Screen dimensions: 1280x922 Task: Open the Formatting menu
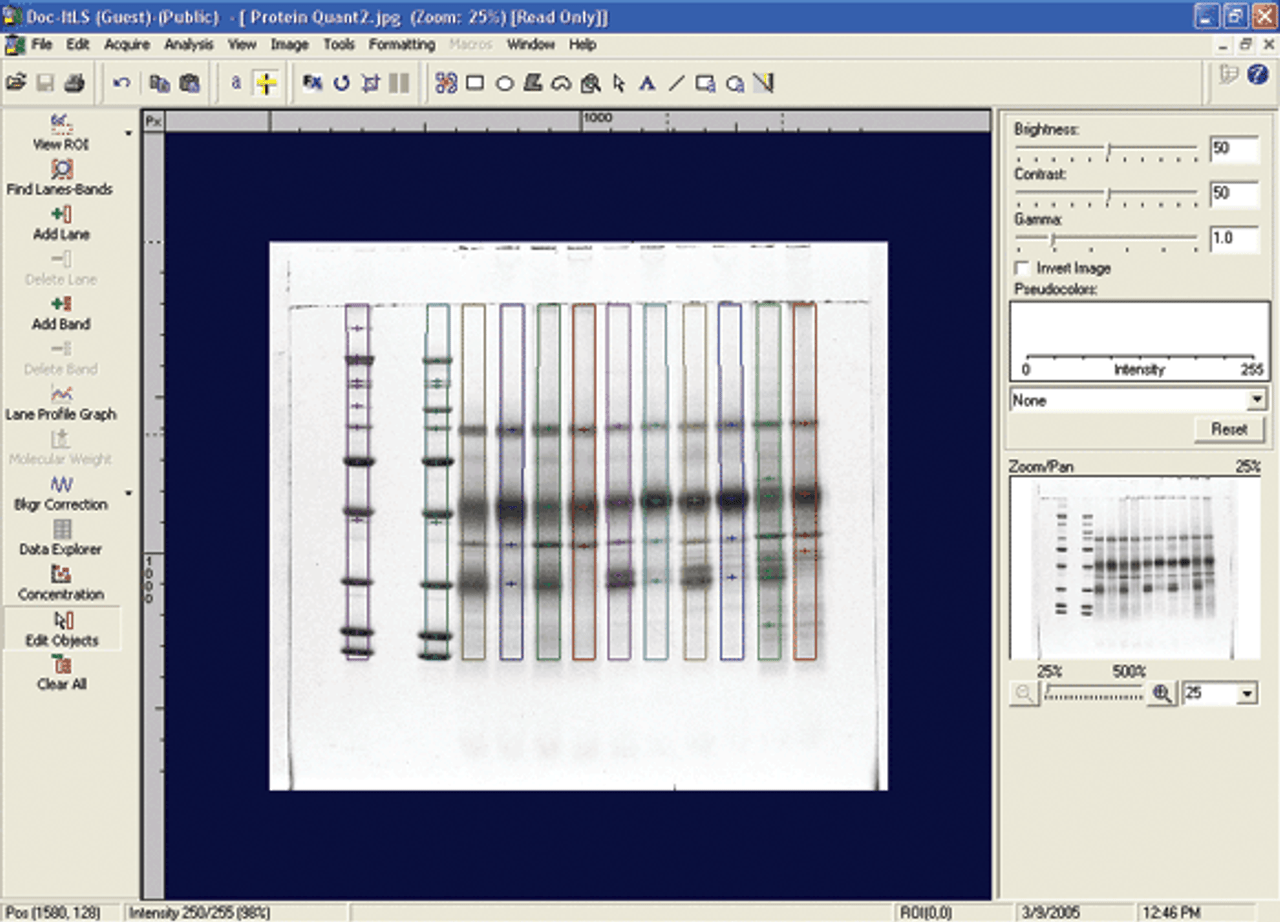point(402,44)
